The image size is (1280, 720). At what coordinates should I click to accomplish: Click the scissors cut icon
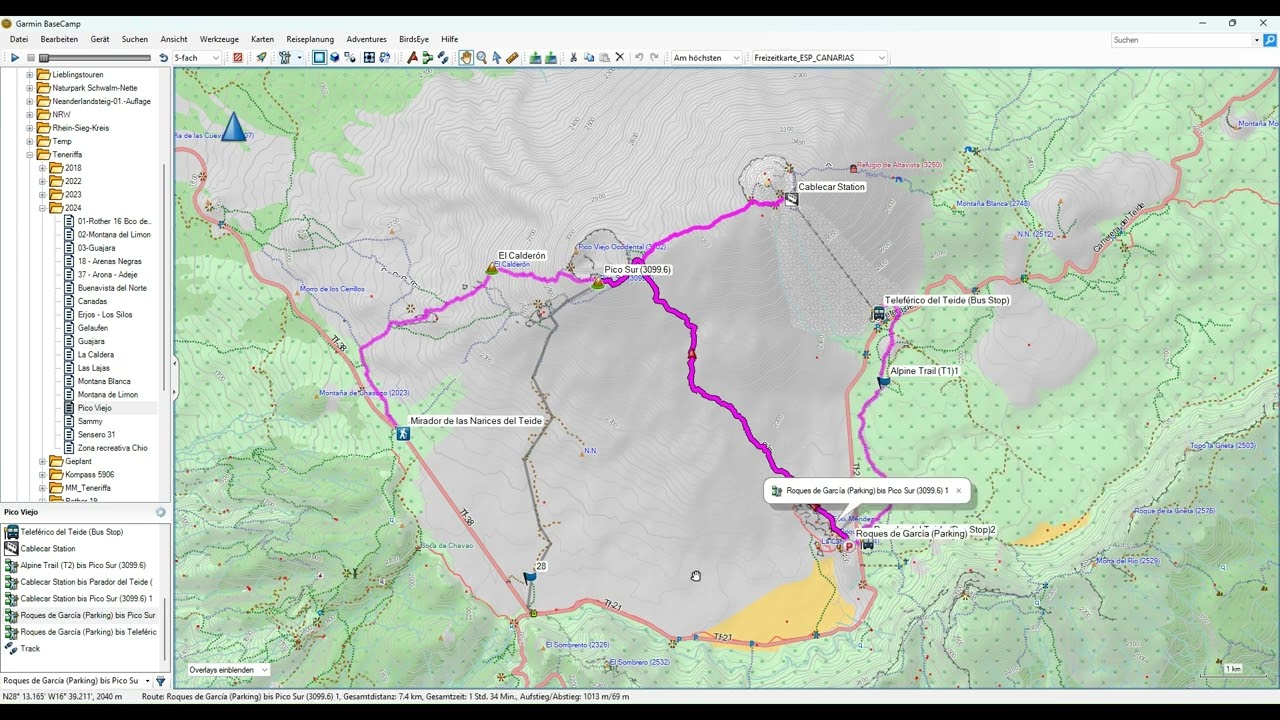(573, 58)
